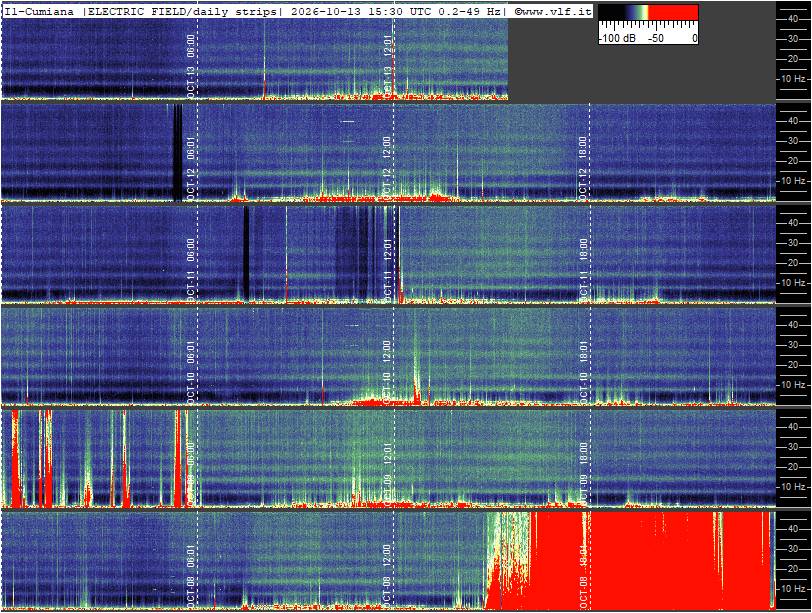Screen dimensions: 812x613
Task: Click the dB color scale gradient bar
Action: pos(648,13)
